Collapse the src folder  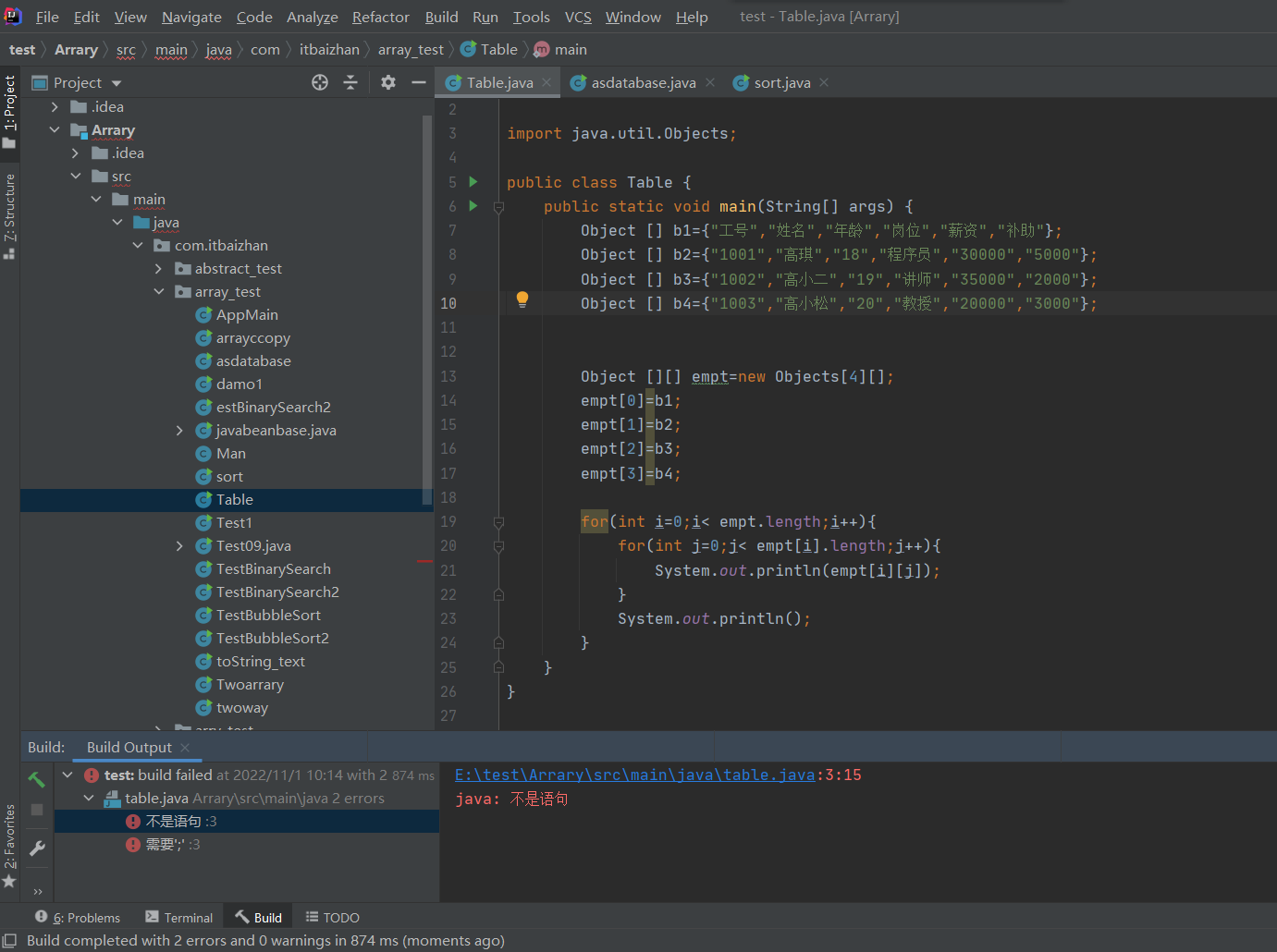[76, 177]
